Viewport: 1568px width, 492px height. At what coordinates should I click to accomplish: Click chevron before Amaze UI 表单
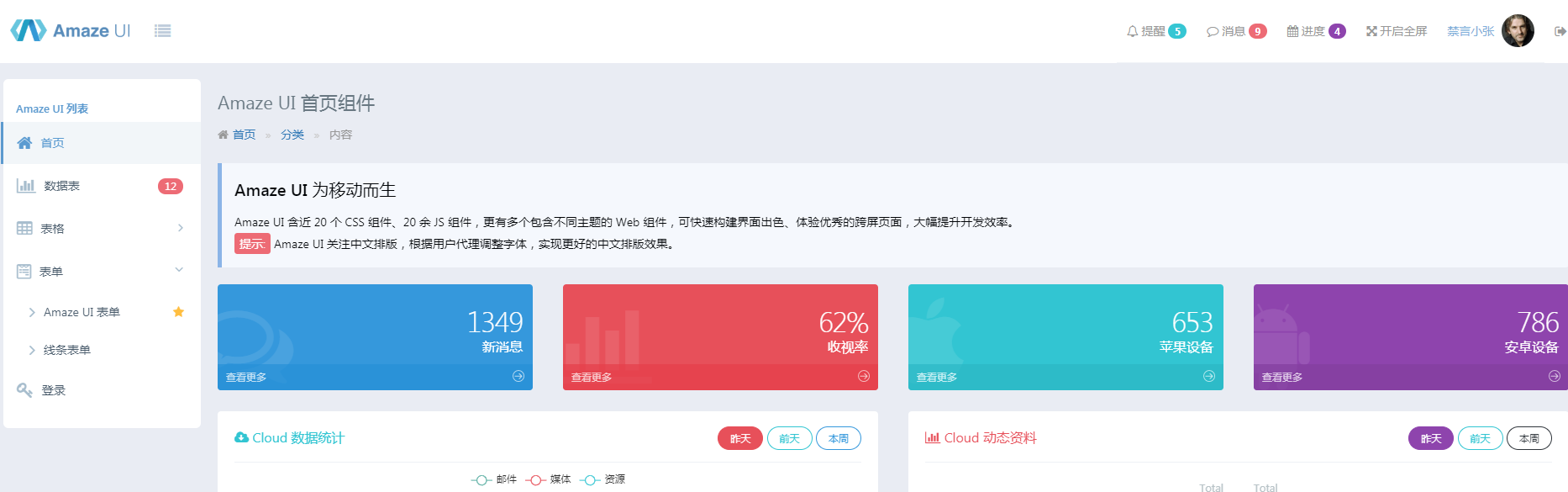pos(32,312)
